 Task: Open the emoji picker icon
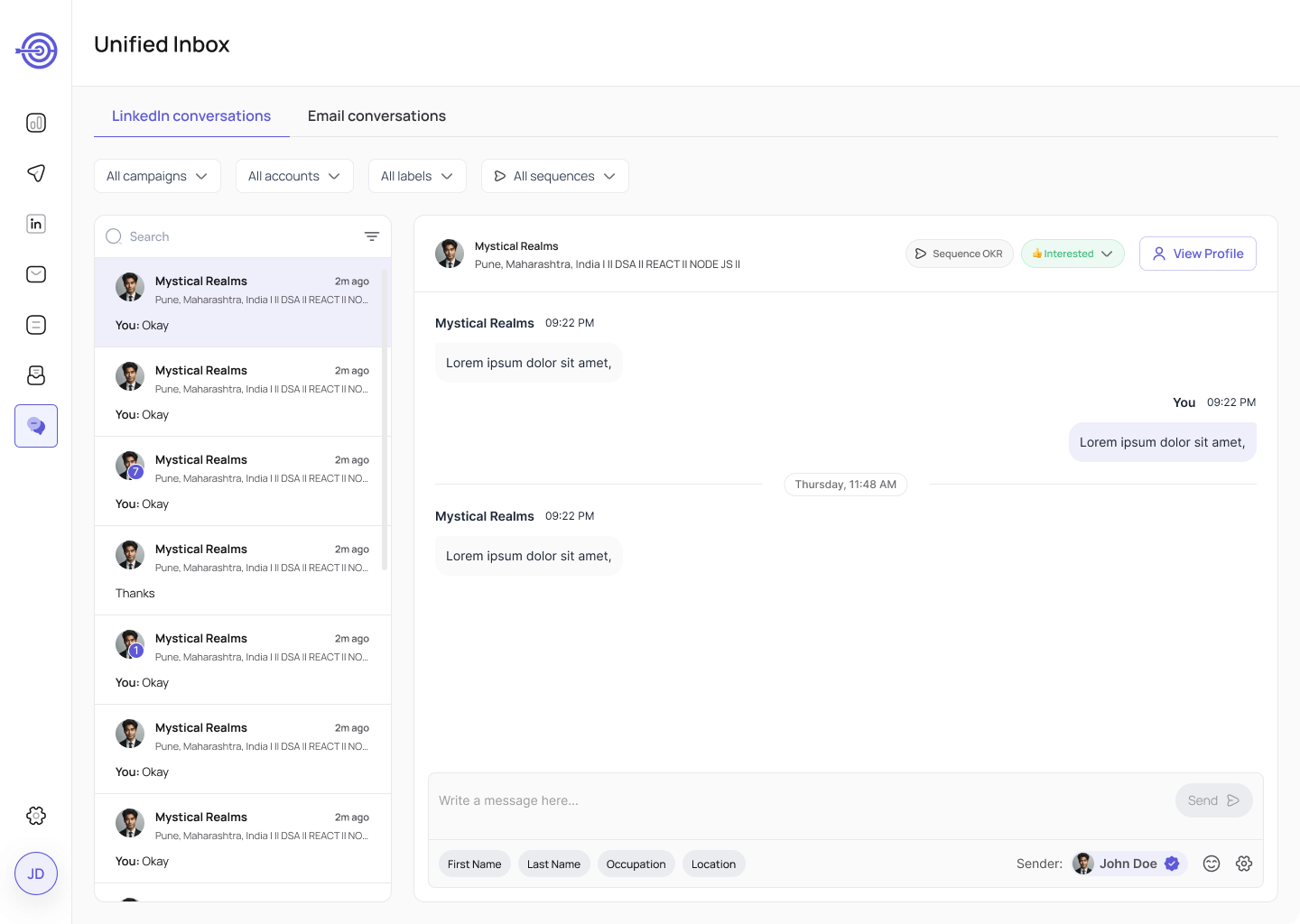1212,864
